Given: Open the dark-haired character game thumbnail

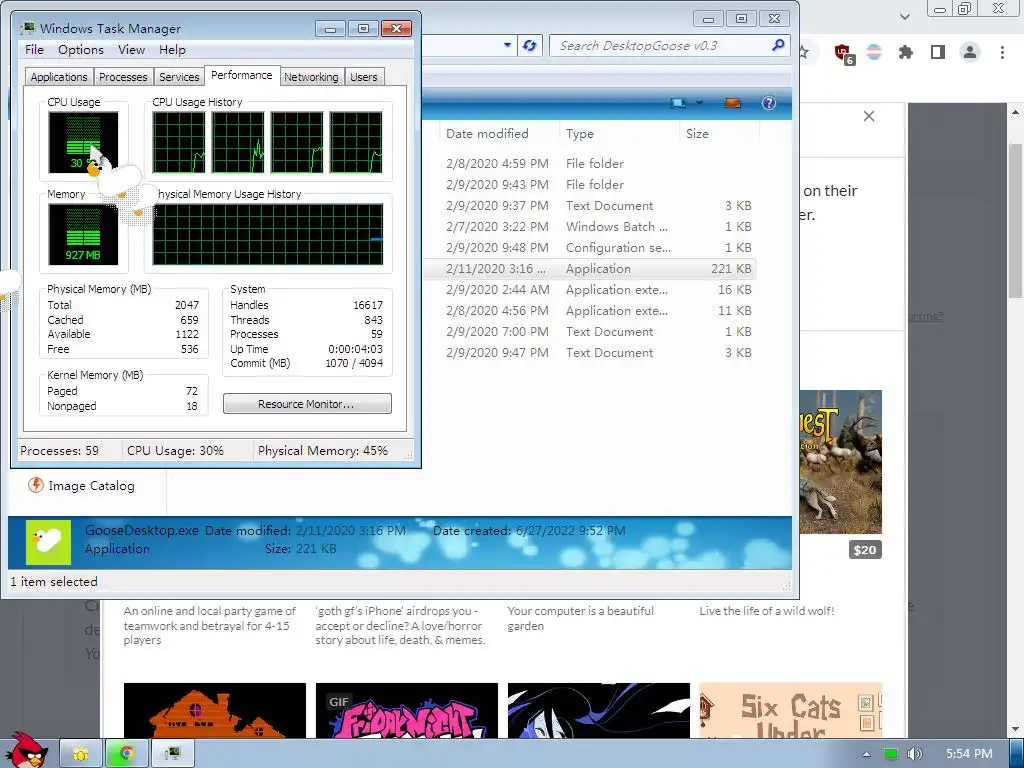Looking at the screenshot, I should tap(598, 711).
